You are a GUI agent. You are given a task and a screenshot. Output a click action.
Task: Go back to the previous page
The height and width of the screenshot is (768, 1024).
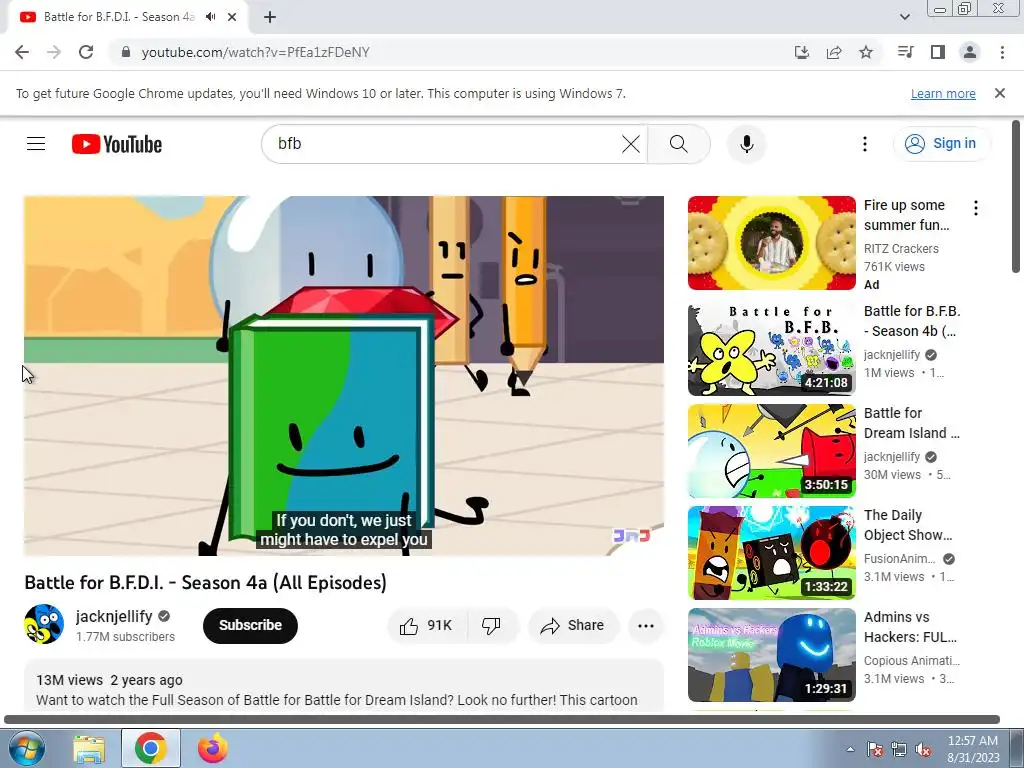[x=22, y=52]
